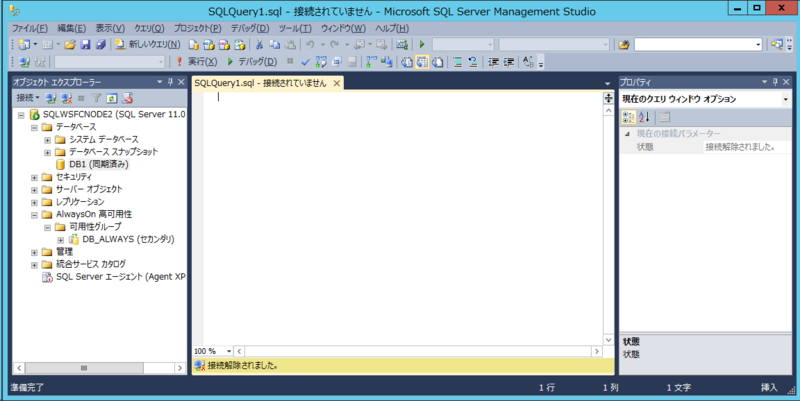The width and height of the screenshot is (800, 401).
Task: Click the Parse query checkmark icon
Action: coord(307,62)
